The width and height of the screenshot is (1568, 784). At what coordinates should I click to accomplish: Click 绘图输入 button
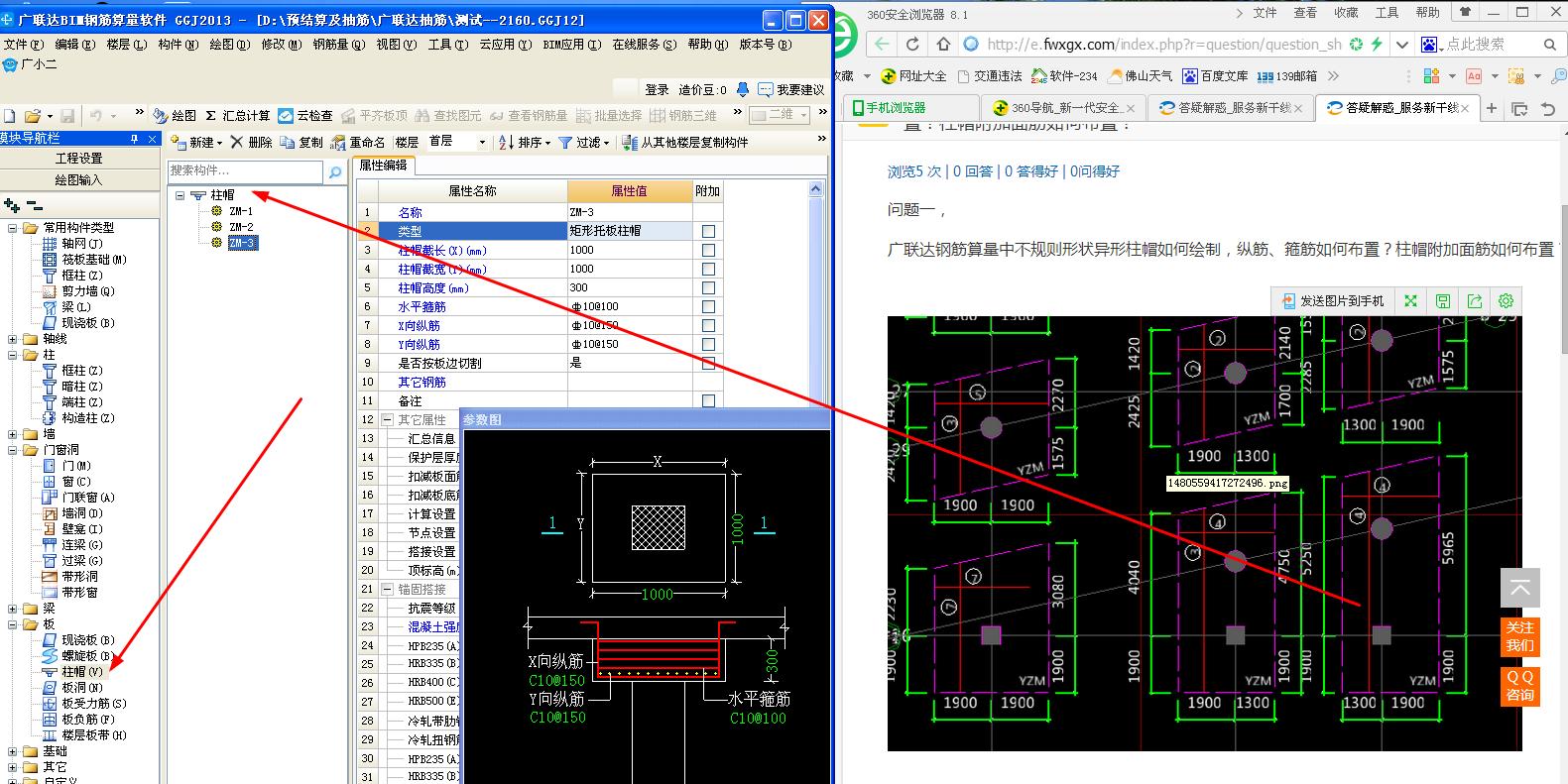tap(79, 180)
